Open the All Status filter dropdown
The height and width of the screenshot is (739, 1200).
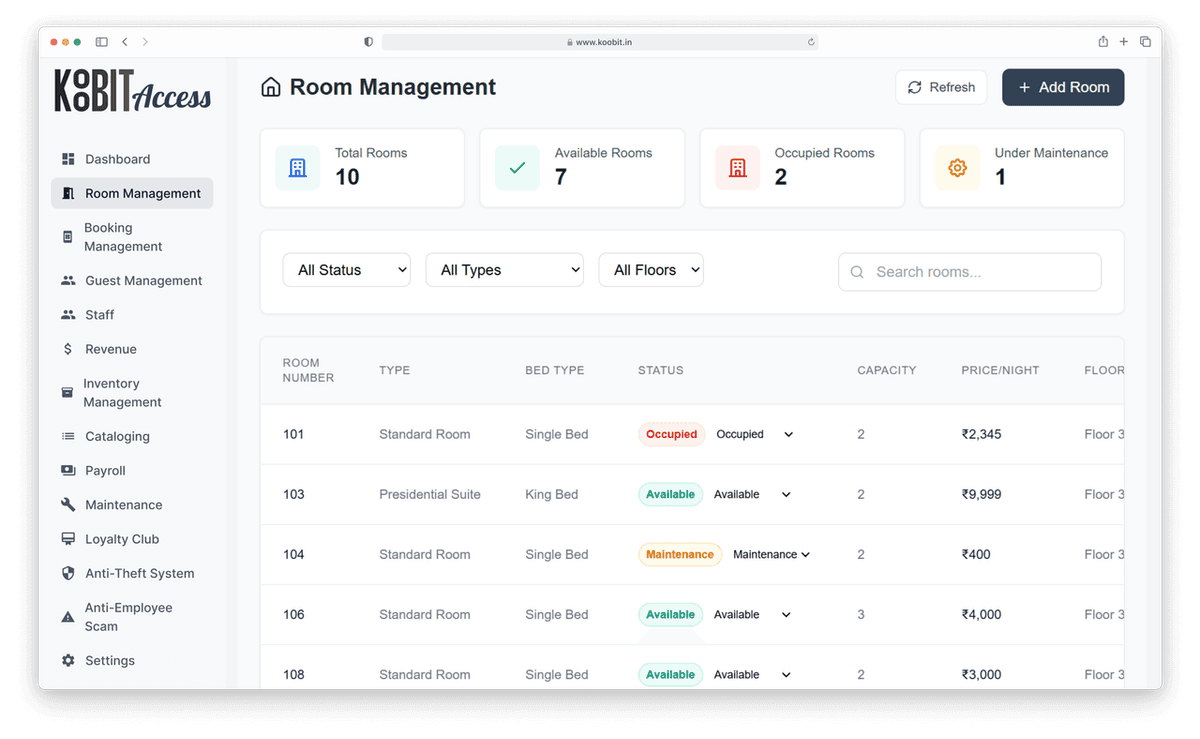pos(346,270)
